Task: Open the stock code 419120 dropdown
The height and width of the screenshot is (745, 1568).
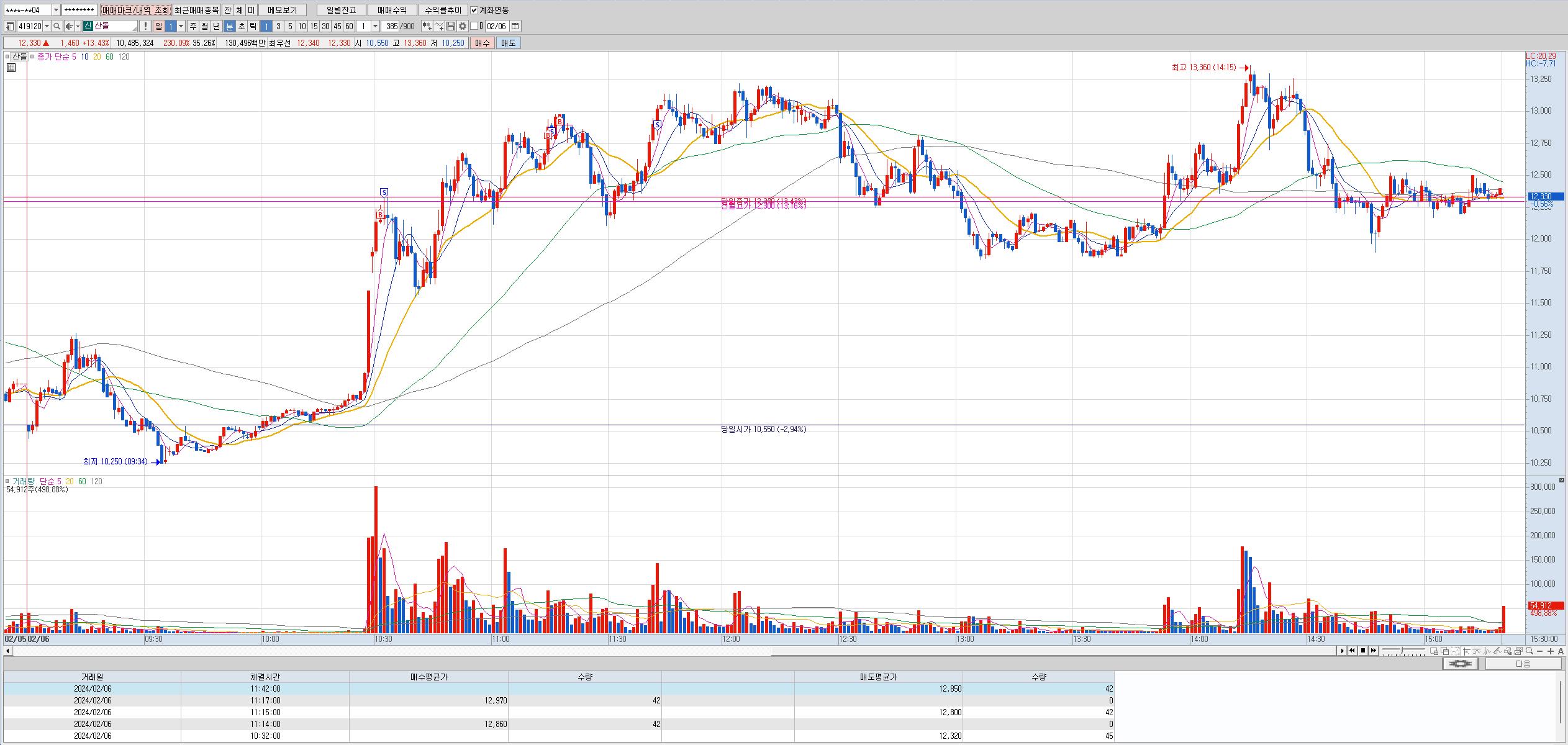Action: tap(47, 26)
